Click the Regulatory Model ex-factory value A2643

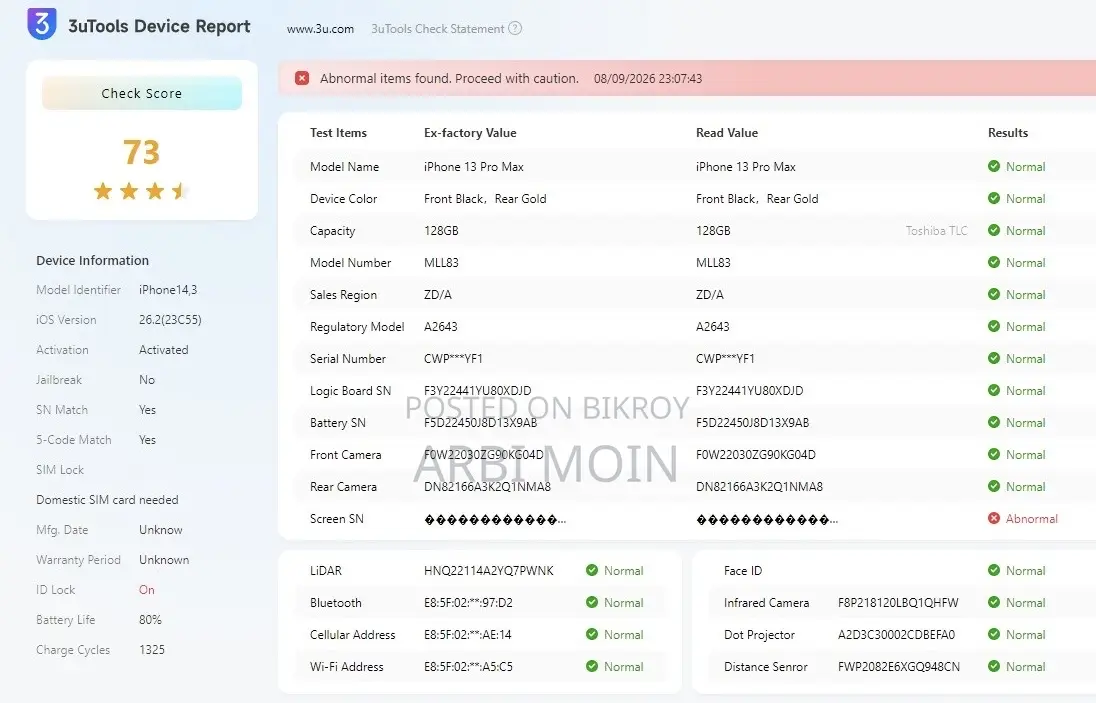point(440,327)
